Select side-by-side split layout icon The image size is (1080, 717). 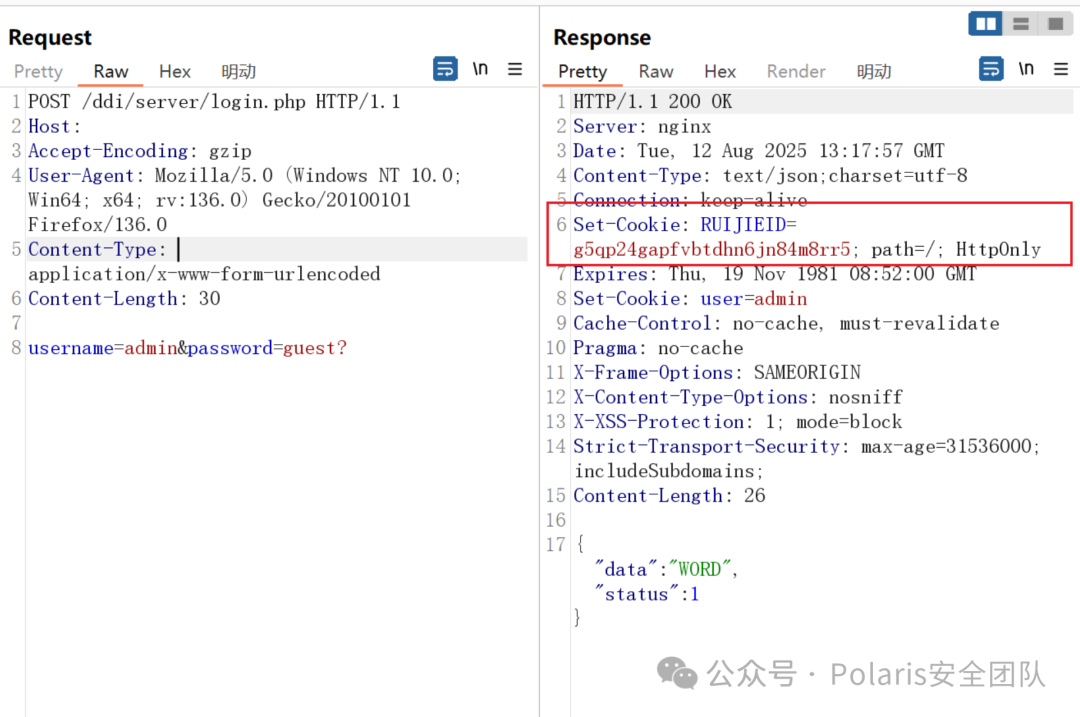986,24
